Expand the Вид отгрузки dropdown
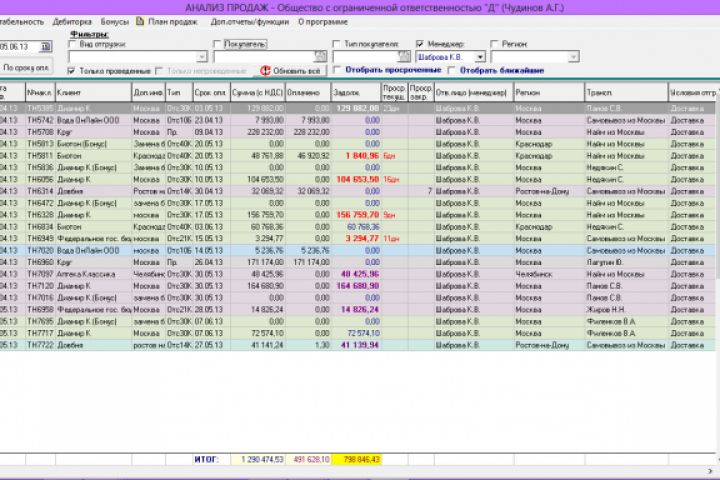 pos(202,57)
